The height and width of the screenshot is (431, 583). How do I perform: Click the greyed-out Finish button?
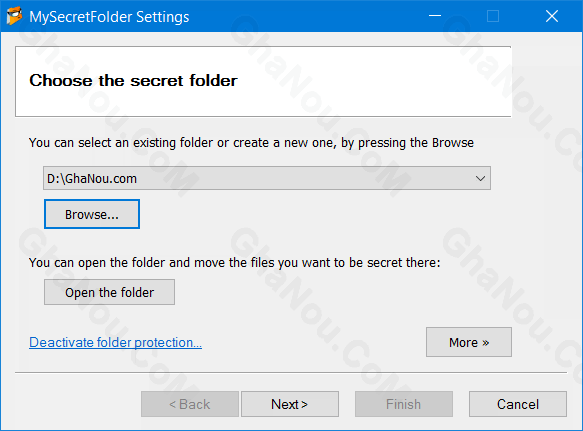(404, 404)
